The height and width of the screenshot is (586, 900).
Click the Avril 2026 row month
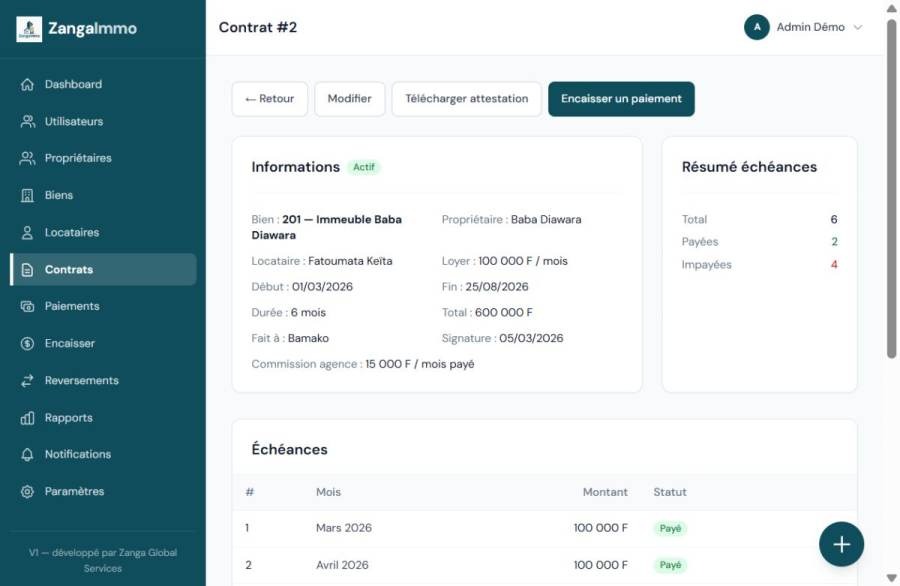tap(342, 565)
